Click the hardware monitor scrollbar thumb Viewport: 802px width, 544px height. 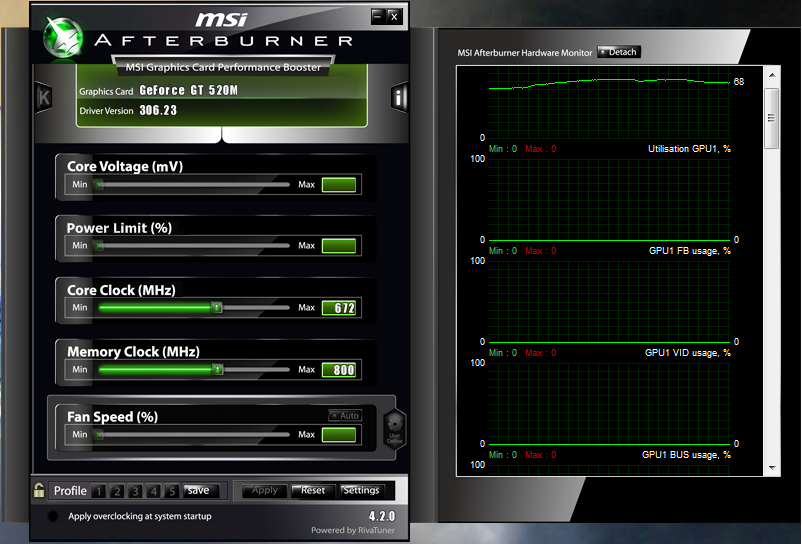point(772,118)
